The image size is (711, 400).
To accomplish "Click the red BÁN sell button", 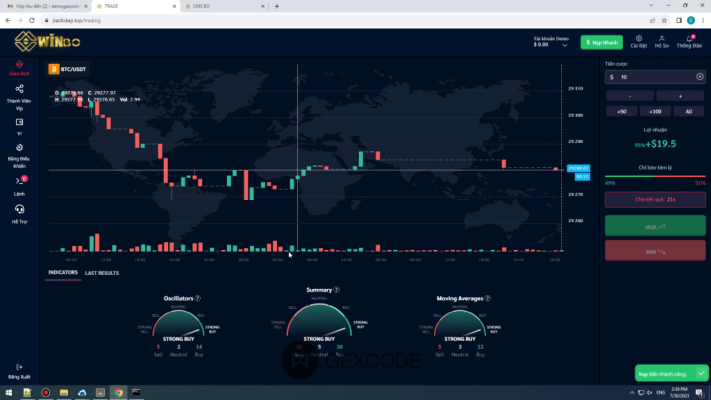I will pos(655,251).
